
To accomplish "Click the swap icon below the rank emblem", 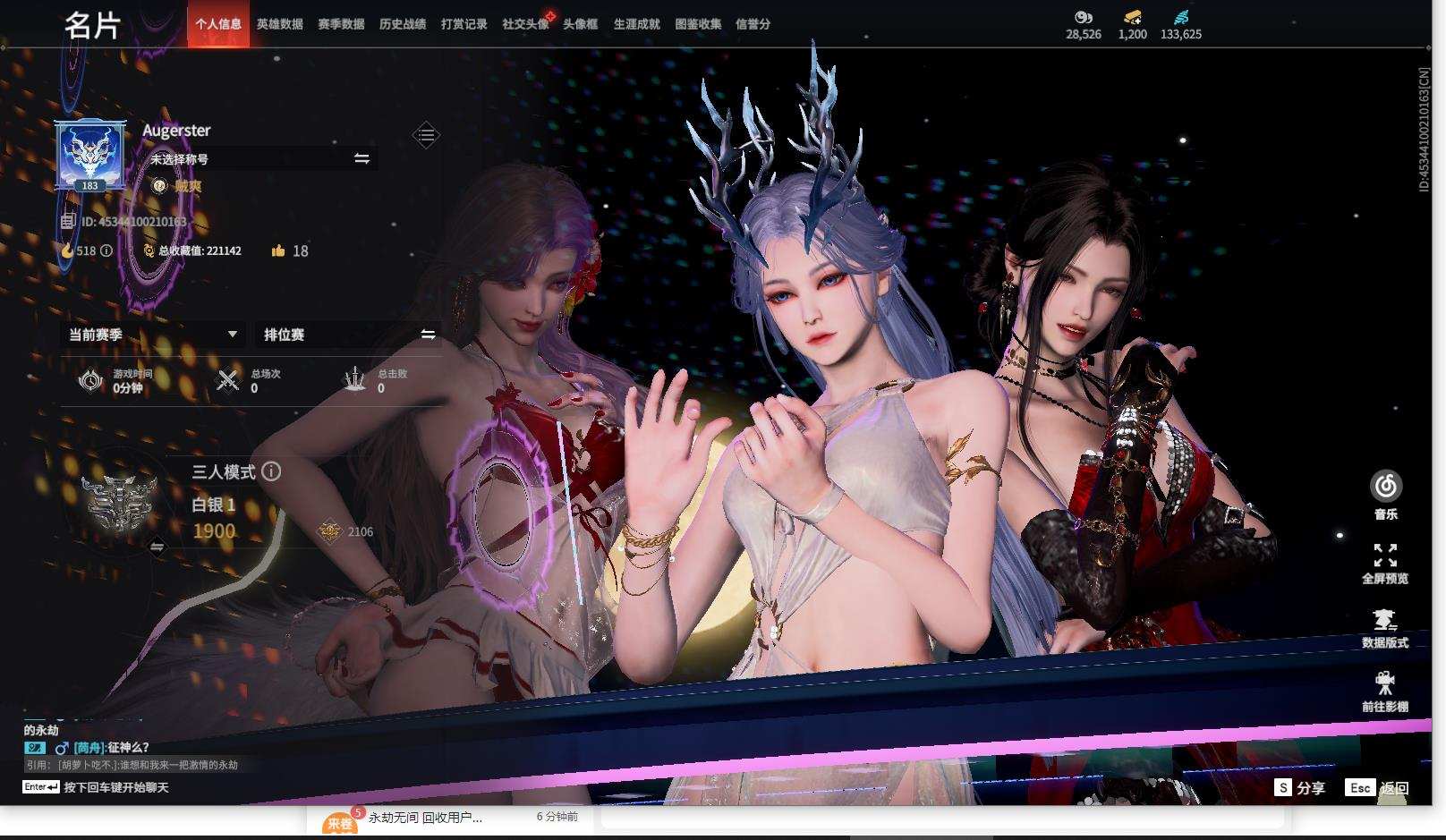I will pyautogui.click(x=157, y=547).
